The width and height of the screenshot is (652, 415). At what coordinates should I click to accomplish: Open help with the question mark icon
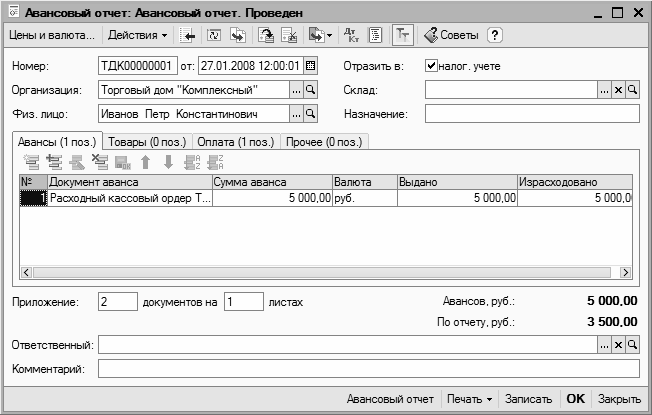click(x=494, y=35)
